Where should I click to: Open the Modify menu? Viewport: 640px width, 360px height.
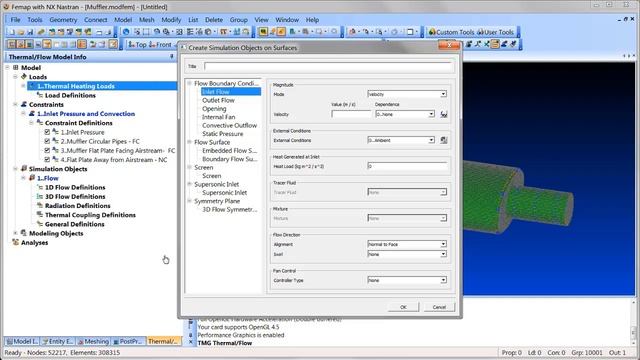(171, 20)
